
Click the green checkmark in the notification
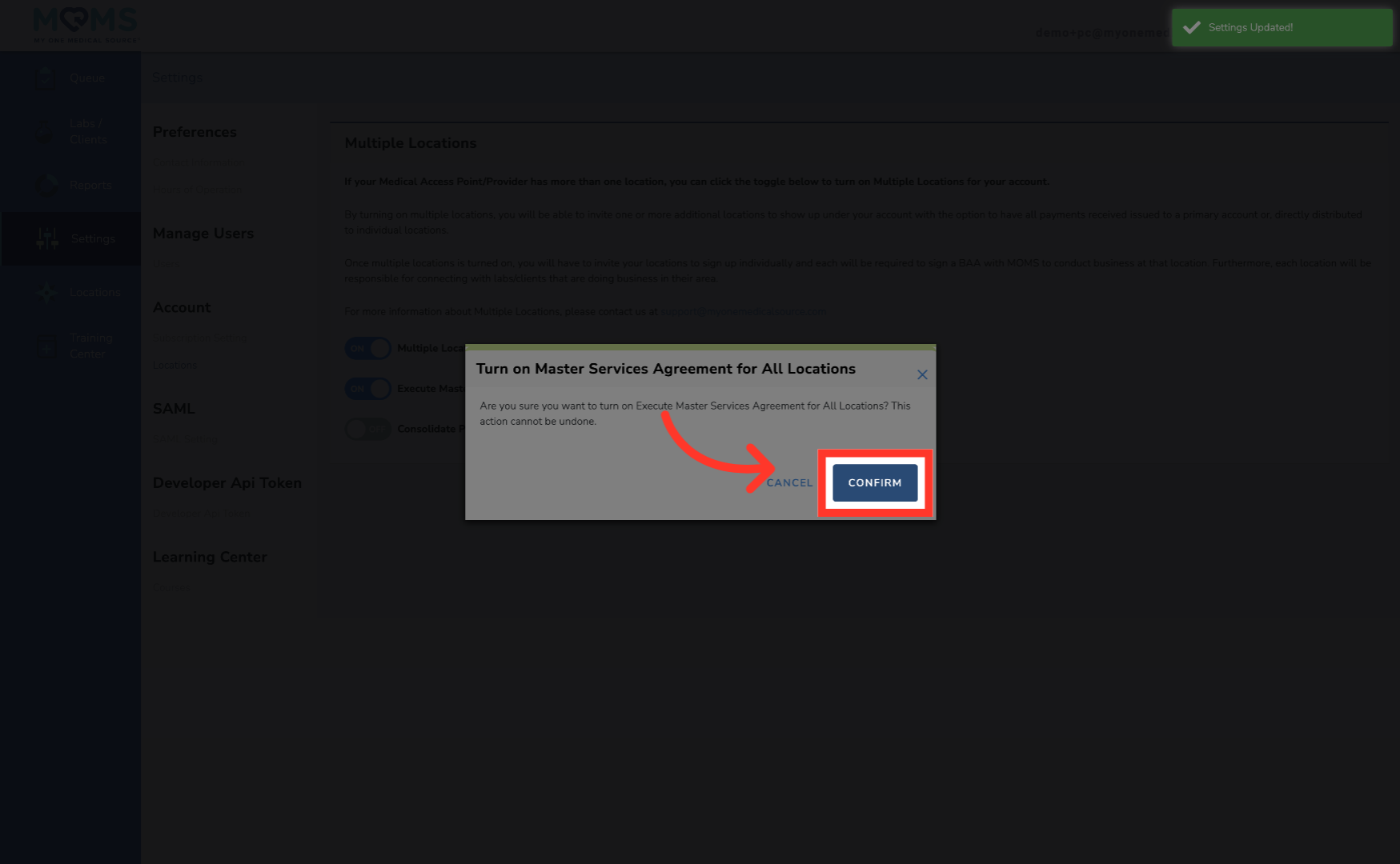(x=1192, y=26)
